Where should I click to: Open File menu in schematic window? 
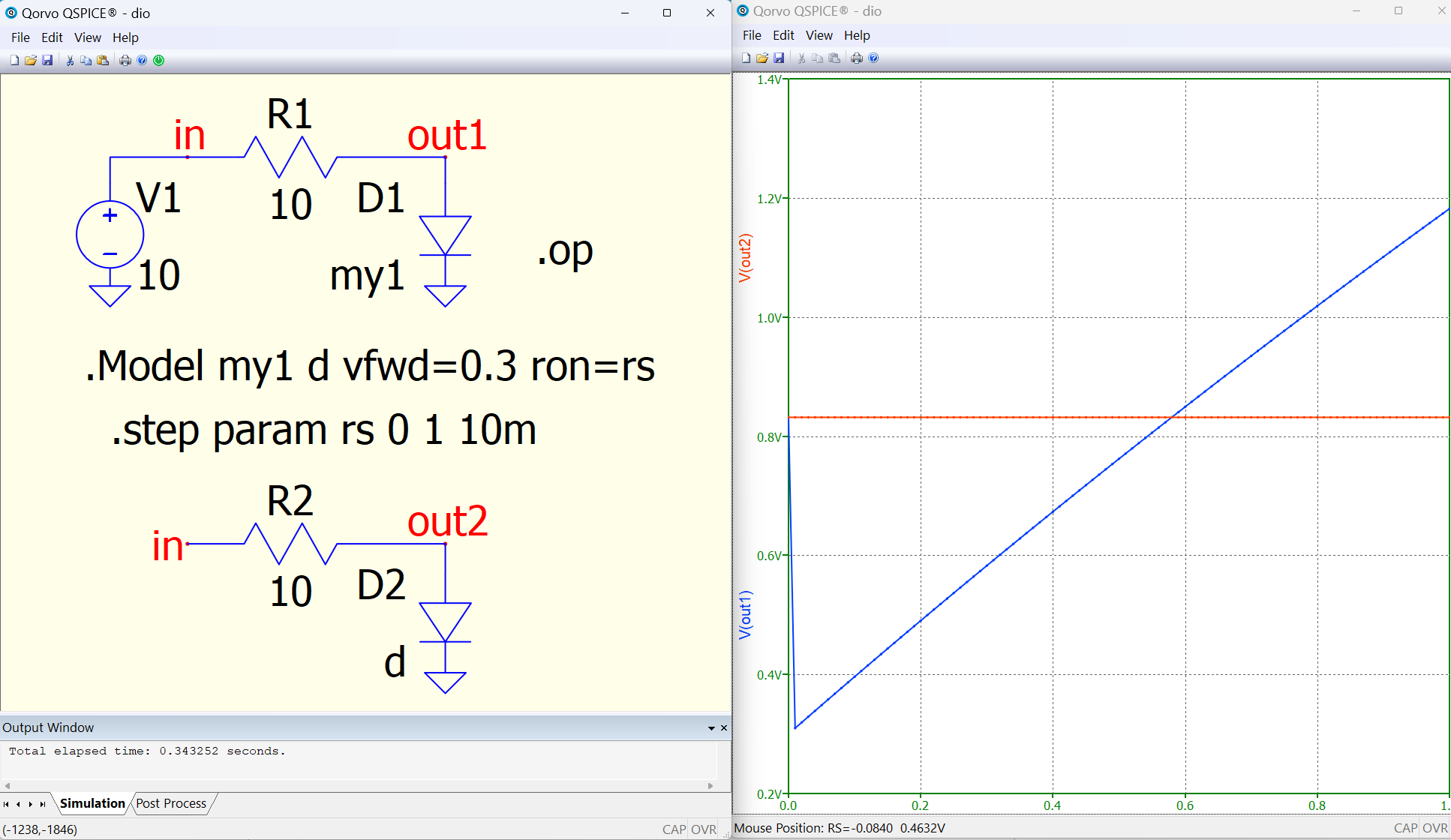click(20, 37)
